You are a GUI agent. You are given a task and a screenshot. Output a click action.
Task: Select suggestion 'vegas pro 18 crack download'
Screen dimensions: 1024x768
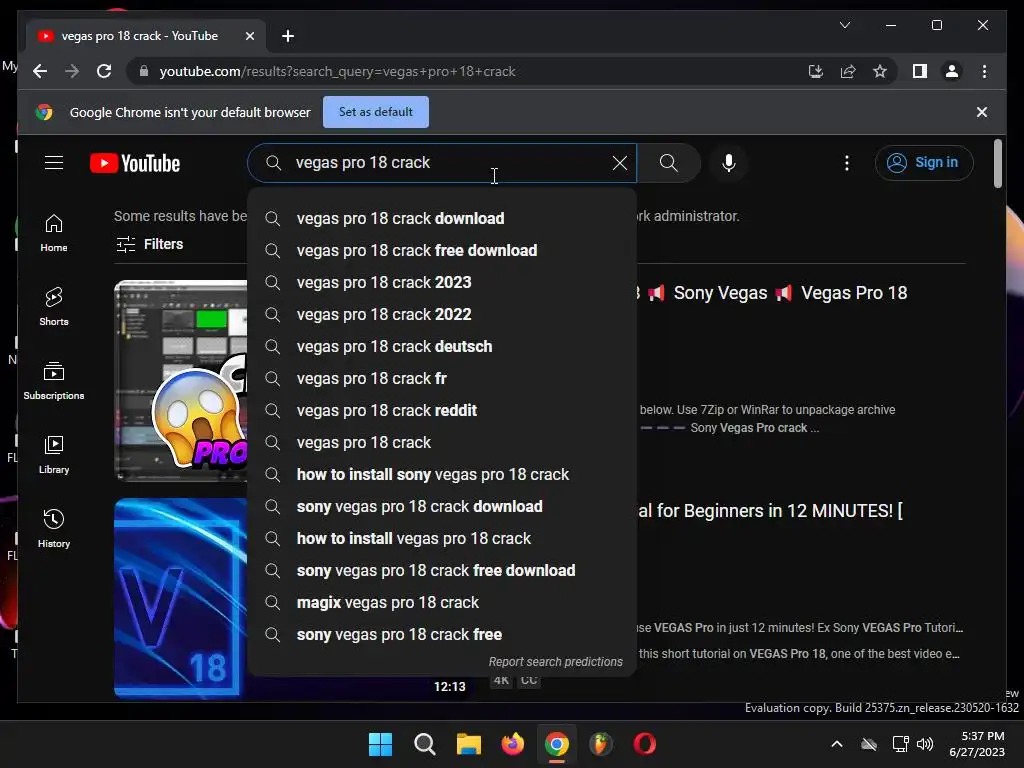pos(442,218)
